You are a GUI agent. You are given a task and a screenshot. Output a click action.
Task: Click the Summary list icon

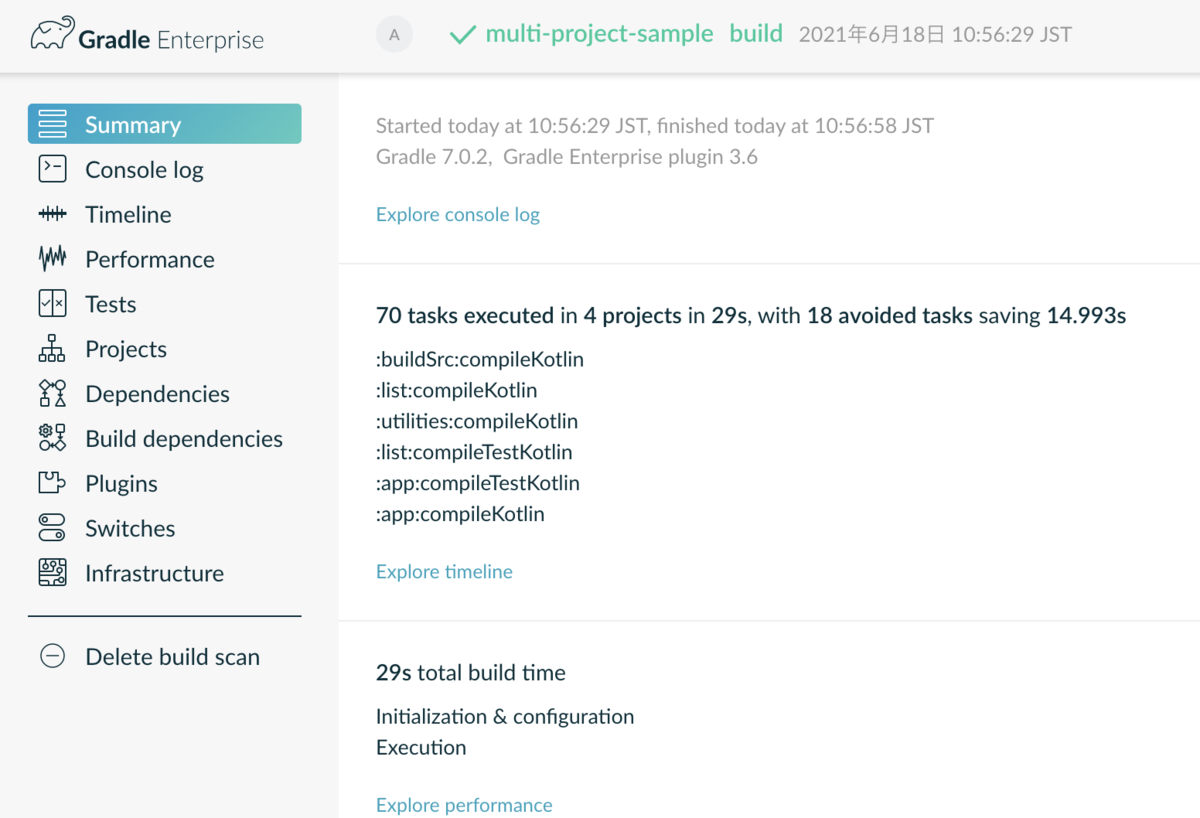pos(52,124)
